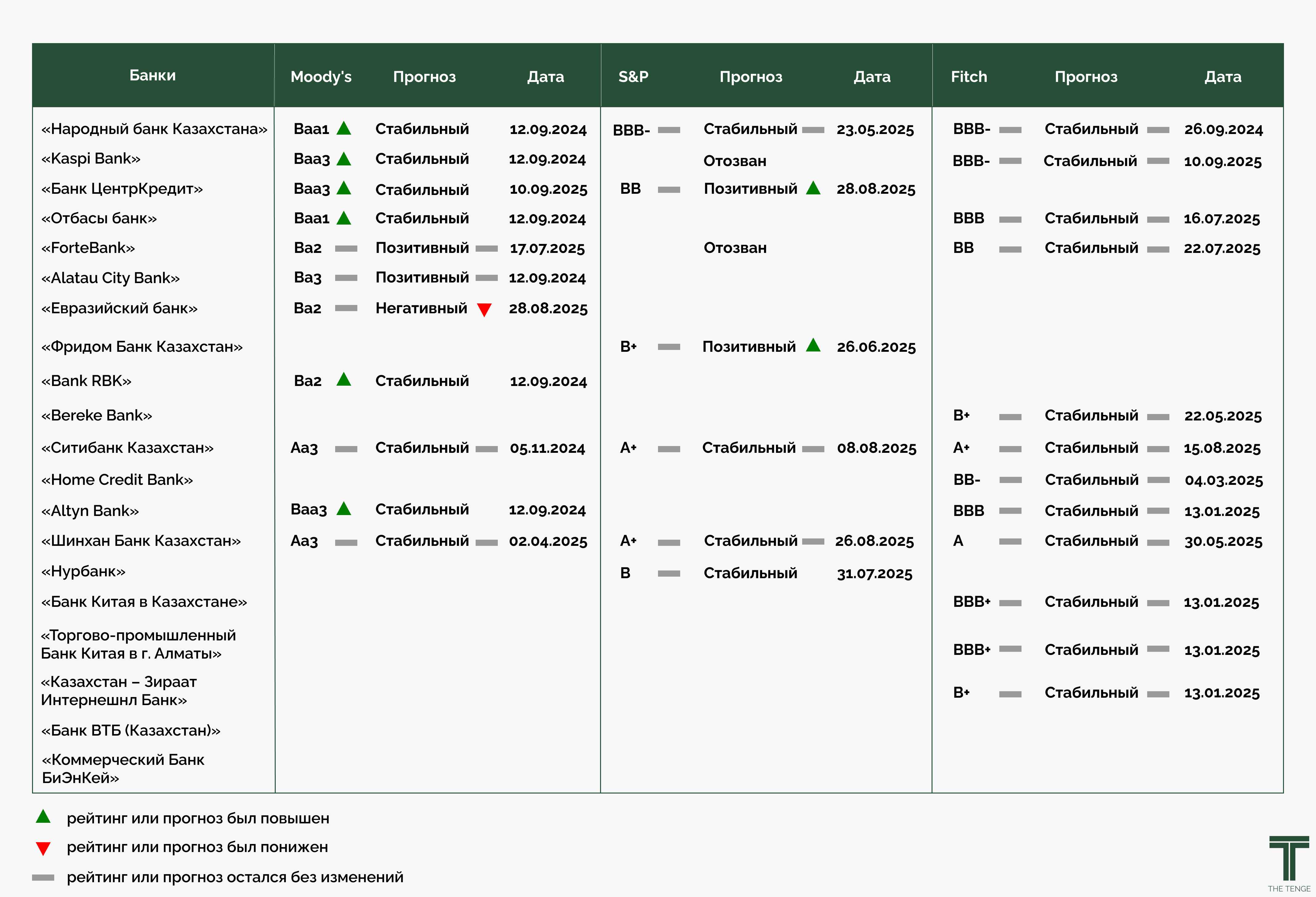Click «Шинхан Банк Казахстан» bank name
This screenshot has height=897, width=1316.
coord(141,541)
